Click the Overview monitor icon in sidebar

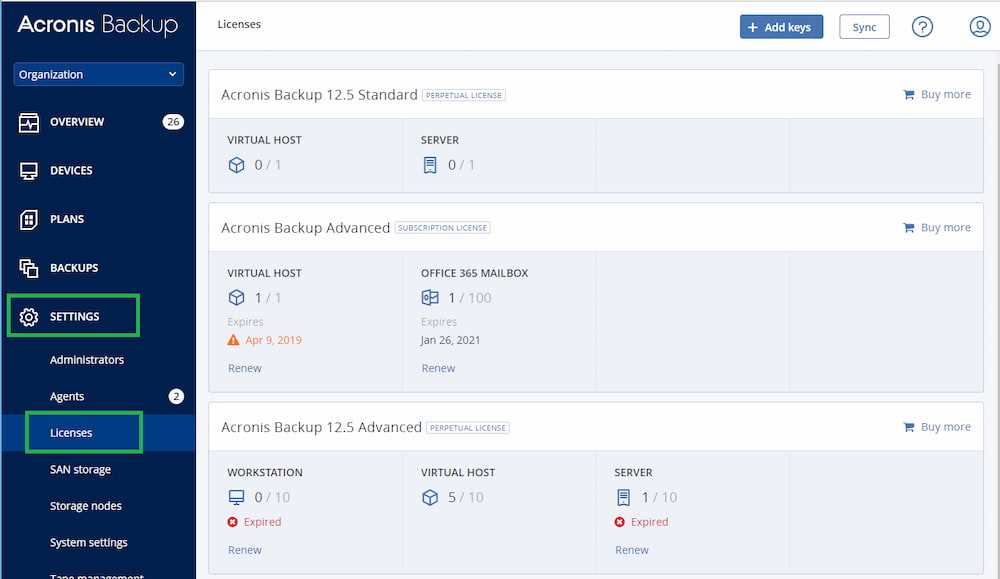coord(29,122)
